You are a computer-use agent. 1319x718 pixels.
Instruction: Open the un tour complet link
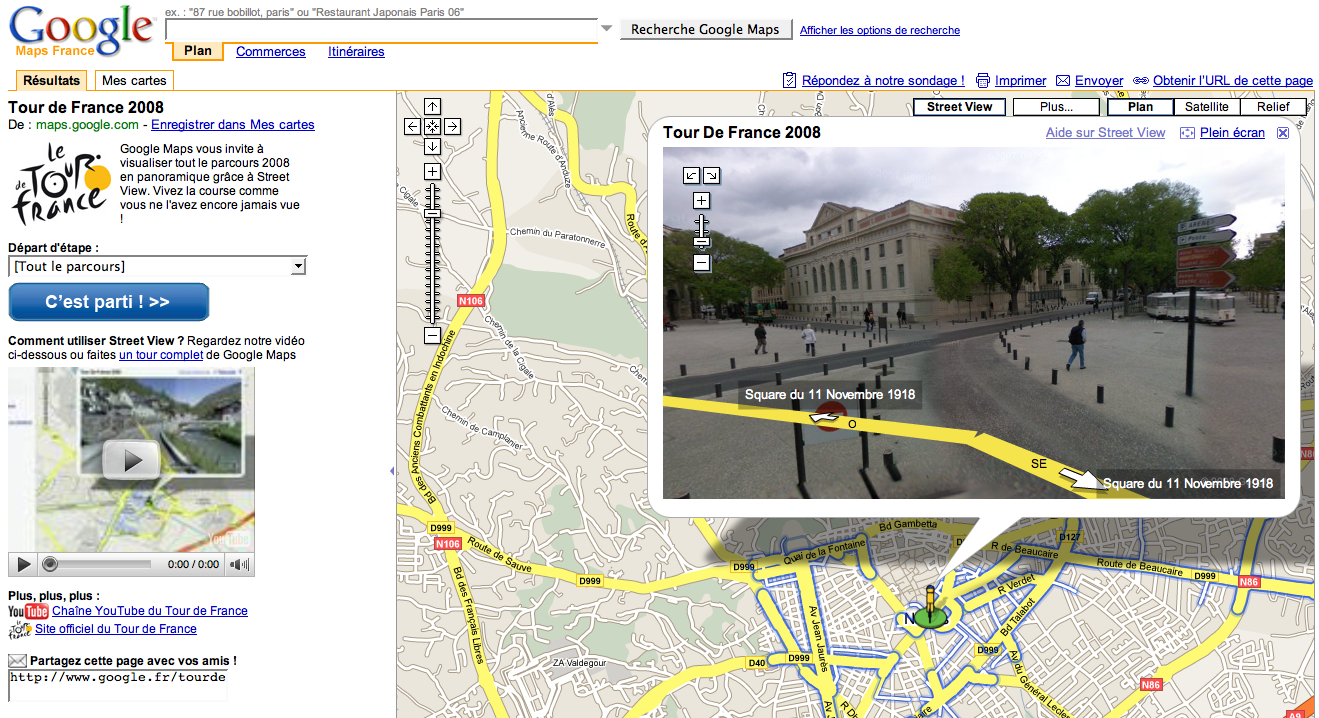coord(161,355)
